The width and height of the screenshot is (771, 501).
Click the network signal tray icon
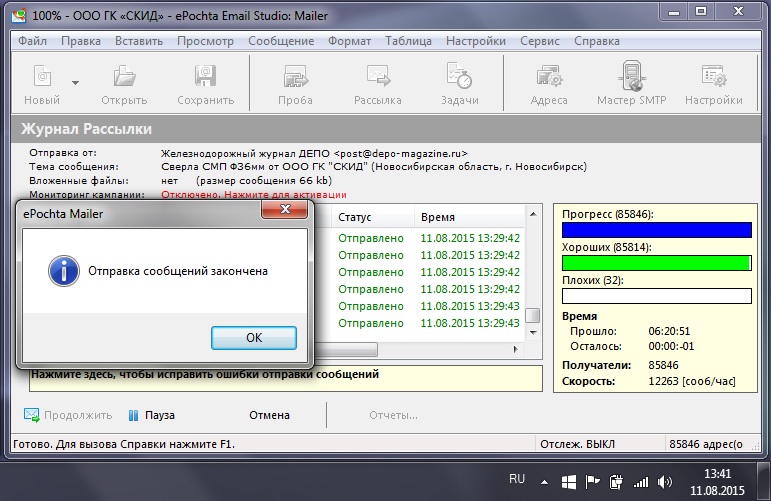(x=640, y=482)
